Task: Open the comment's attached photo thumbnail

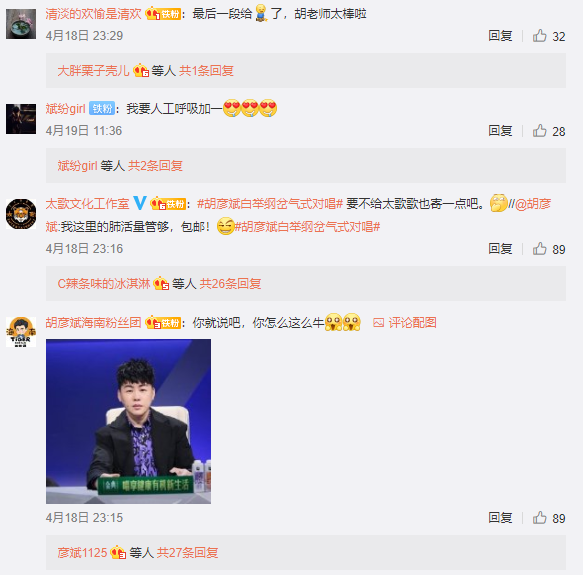Action: (x=128, y=421)
